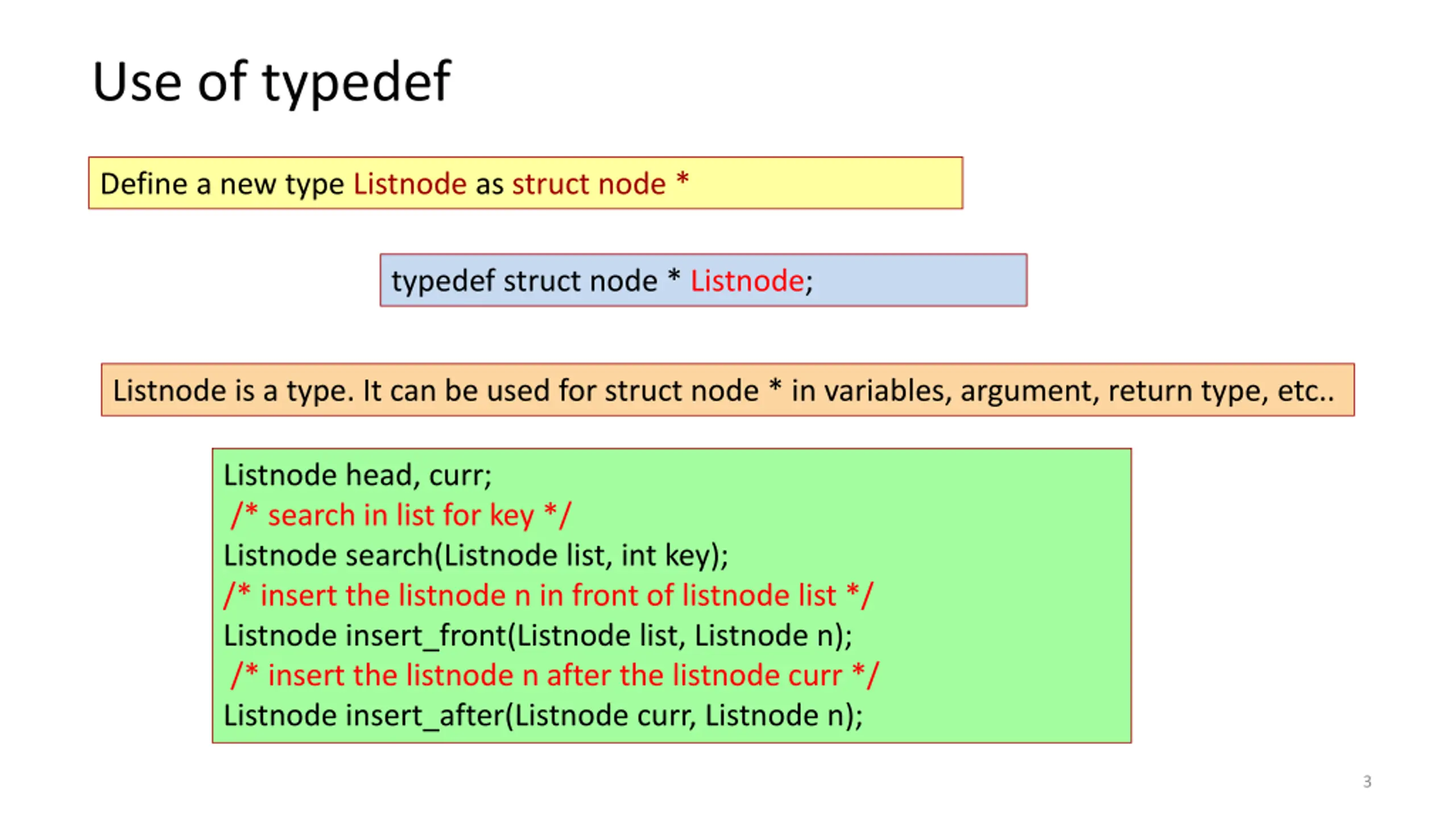Click the comment 'search in list for key'
Viewport: 1456px width, 819px height.
400,515
